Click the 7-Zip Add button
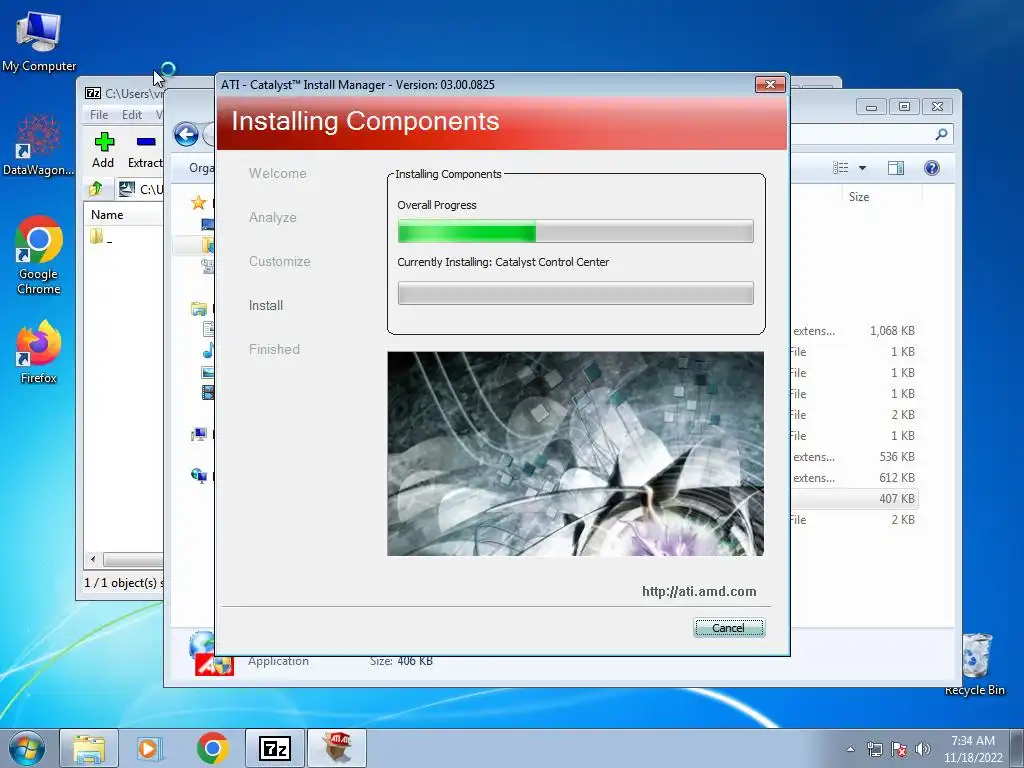 coord(103,150)
